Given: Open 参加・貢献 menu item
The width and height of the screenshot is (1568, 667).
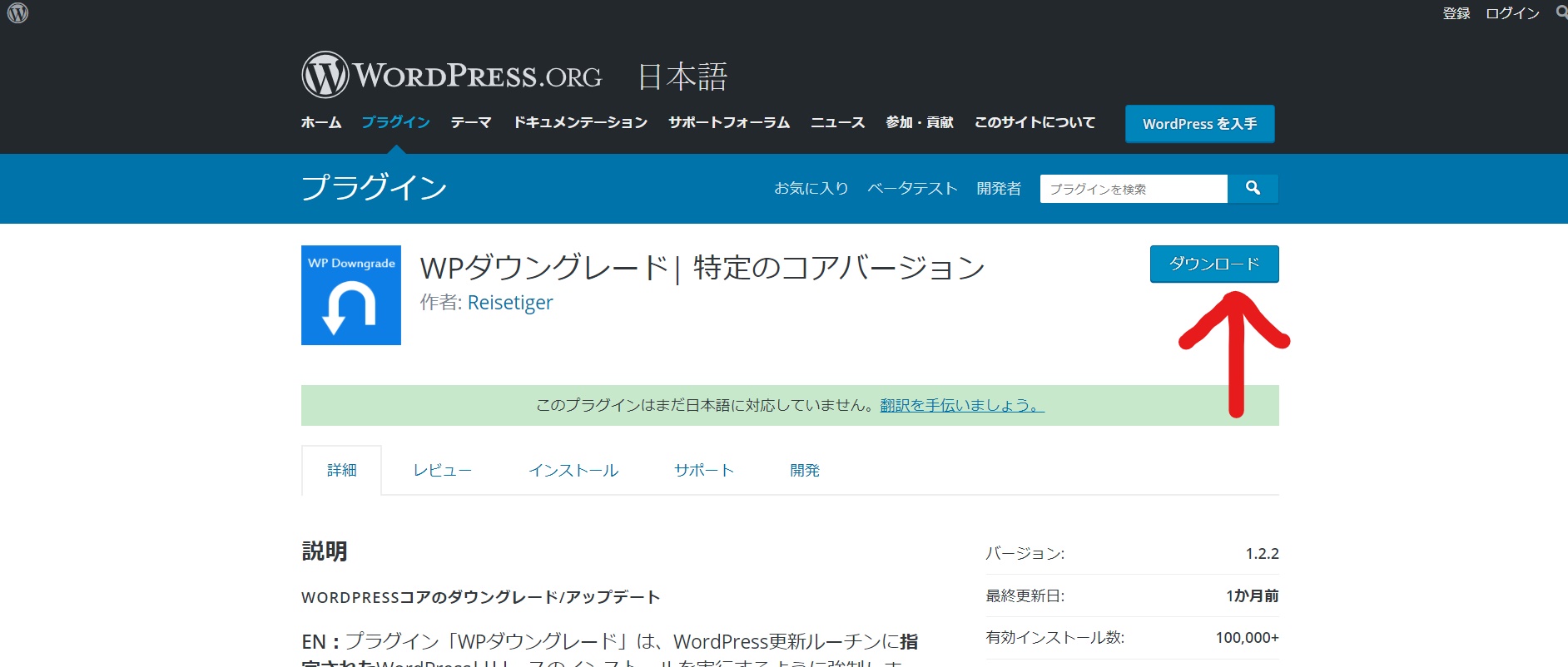Looking at the screenshot, I should coord(920,122).
